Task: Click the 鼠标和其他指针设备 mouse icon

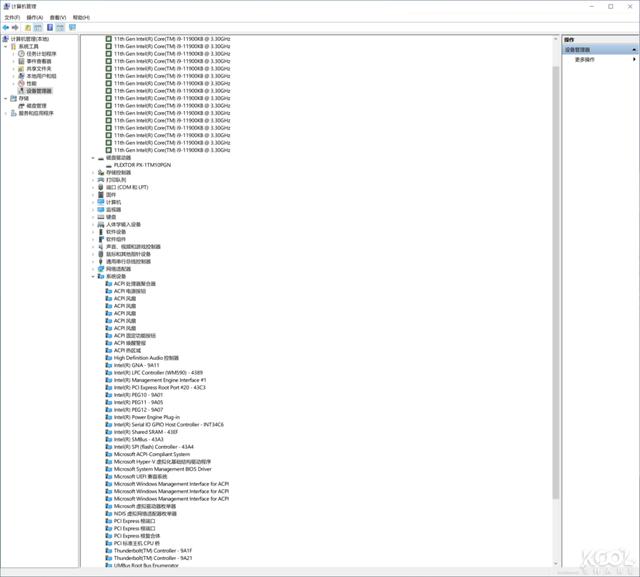Action: [x=101, y=254]
